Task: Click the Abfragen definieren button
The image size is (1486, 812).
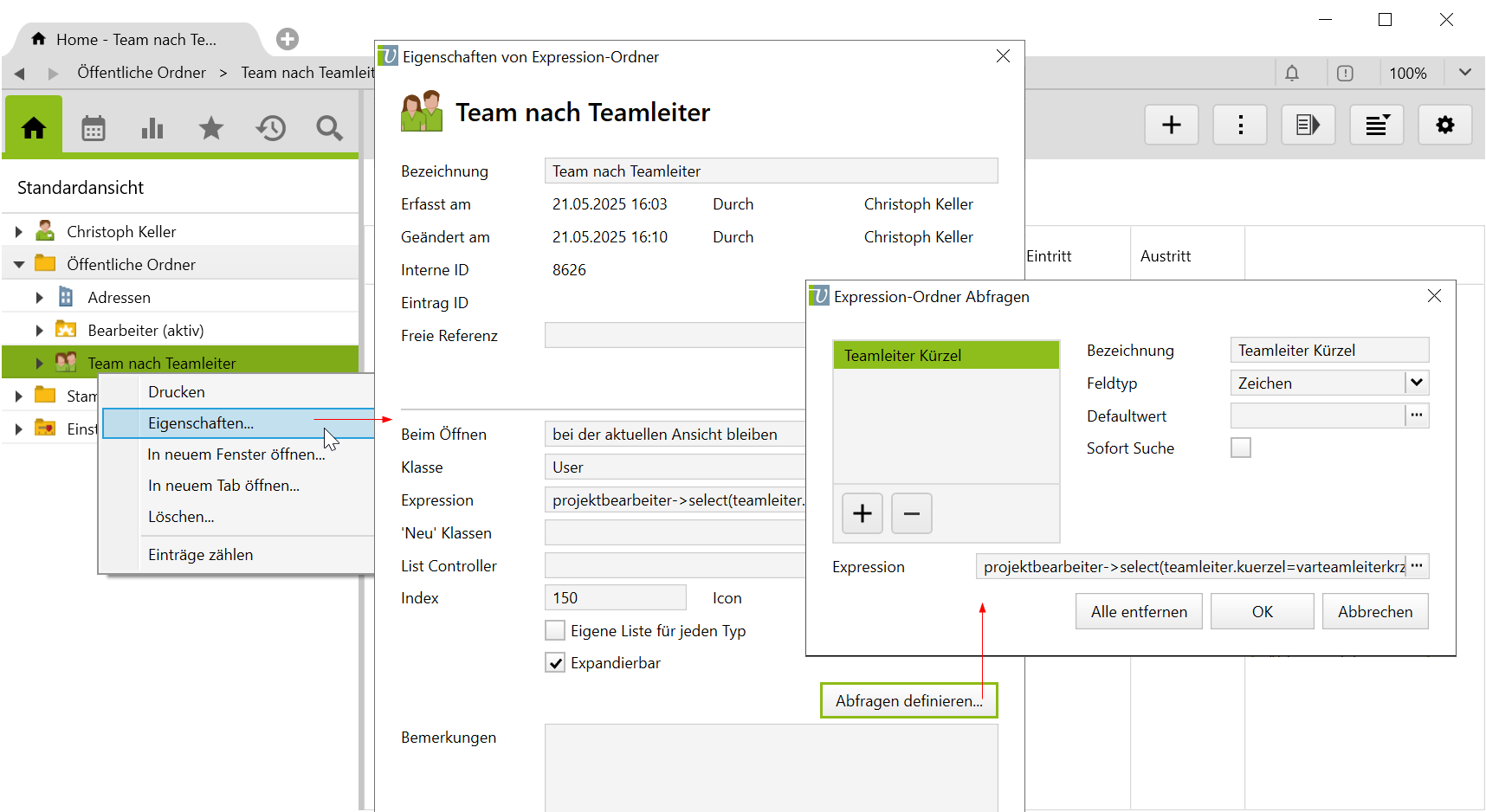Action: tap(908, 700)
